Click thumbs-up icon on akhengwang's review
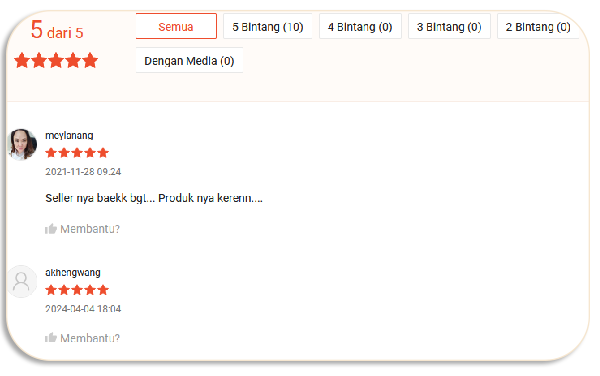 point(51,337)
